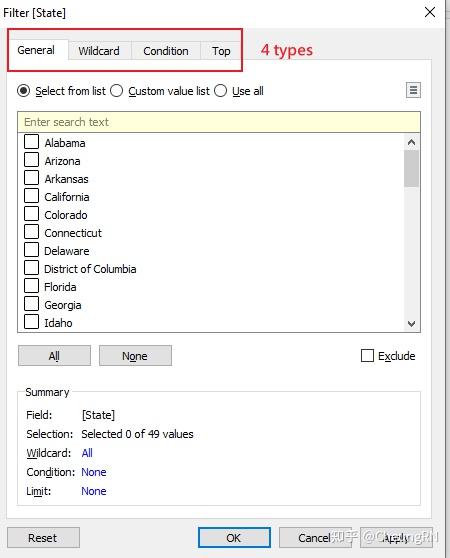The image size is (450, 558).
Task: Click the 'Selected 0 of 49 values' text
Action: point(137,434)
